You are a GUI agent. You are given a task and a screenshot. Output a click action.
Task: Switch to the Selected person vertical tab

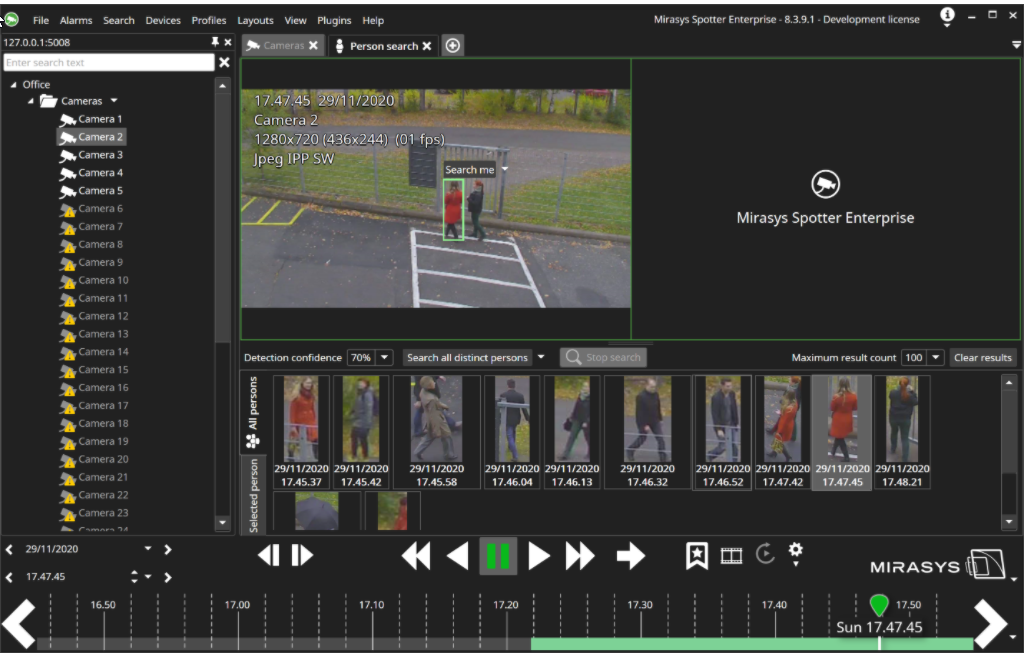point(253,495)
